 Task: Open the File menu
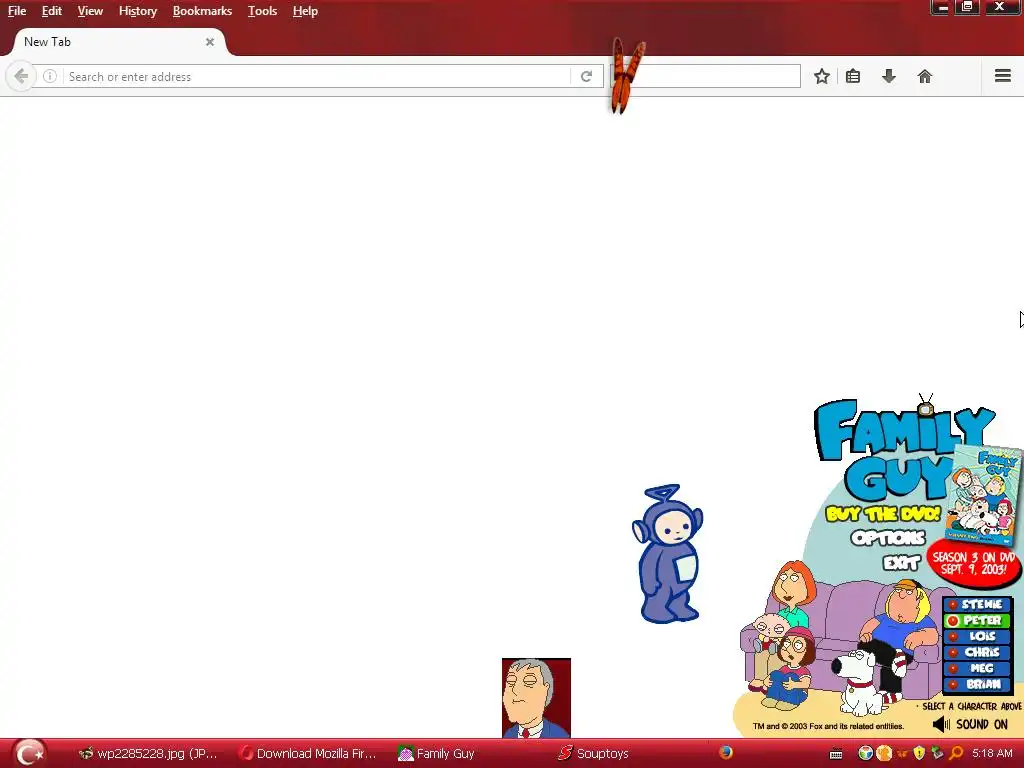[17, 11]
